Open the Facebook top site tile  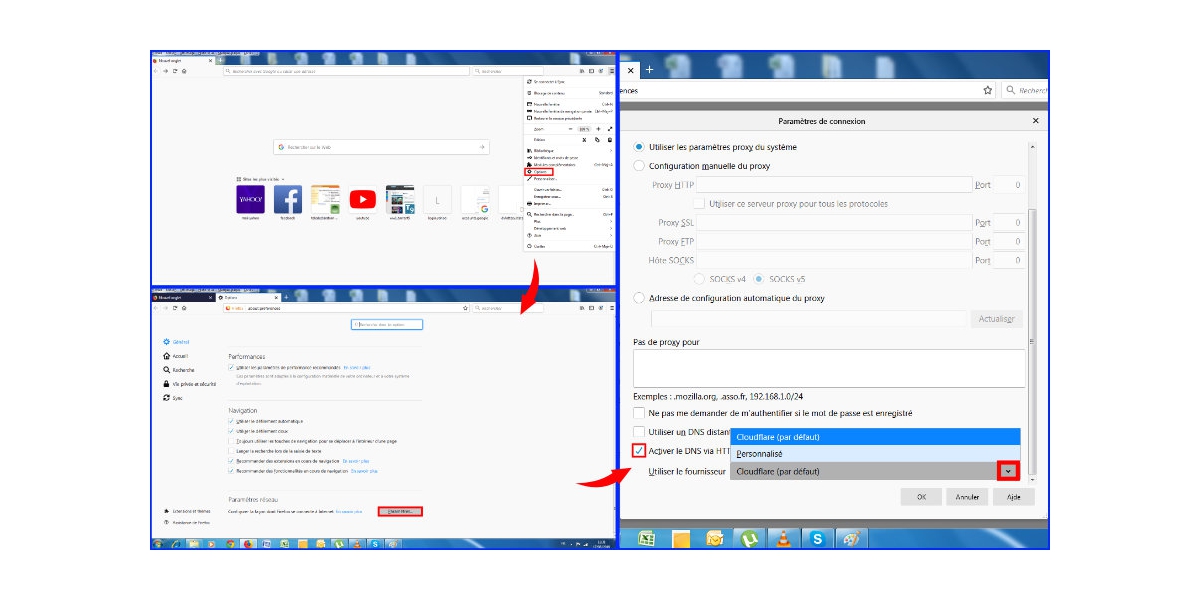click(288, 199)
